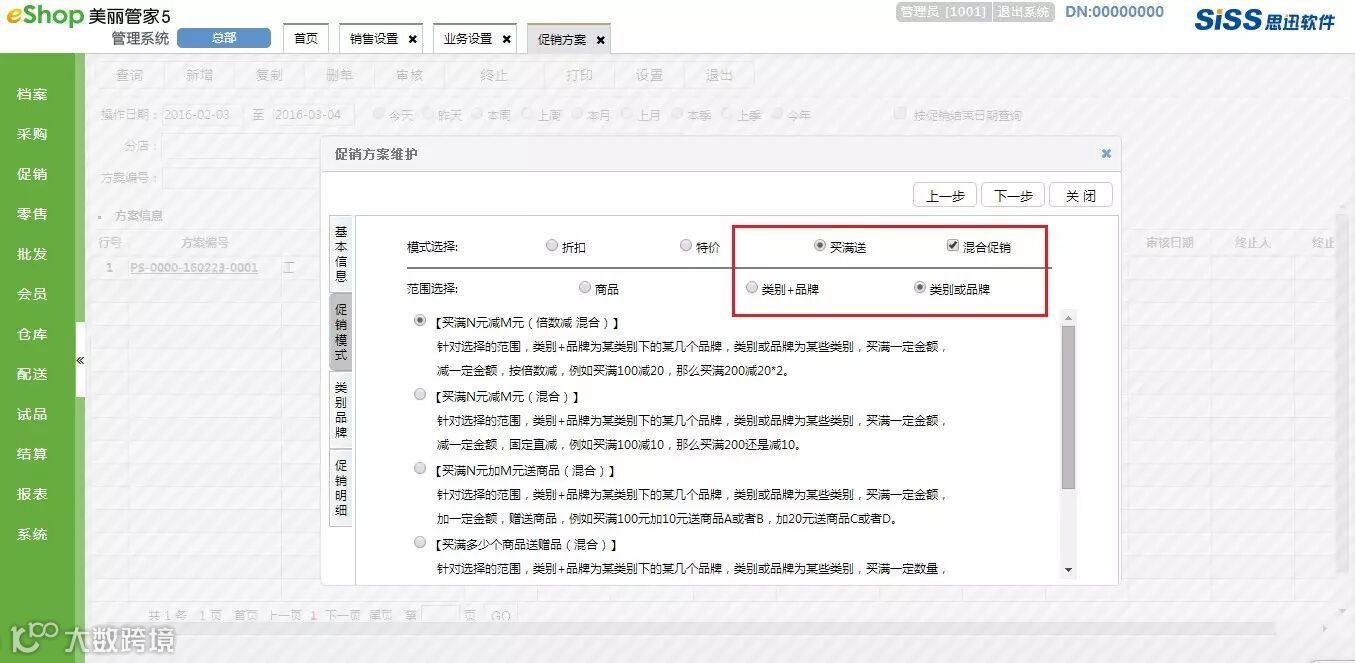Click the 查询 toolbar button
Image resolution: width=1355 pixels, height=663 pixels.
(x=129, y=75)
